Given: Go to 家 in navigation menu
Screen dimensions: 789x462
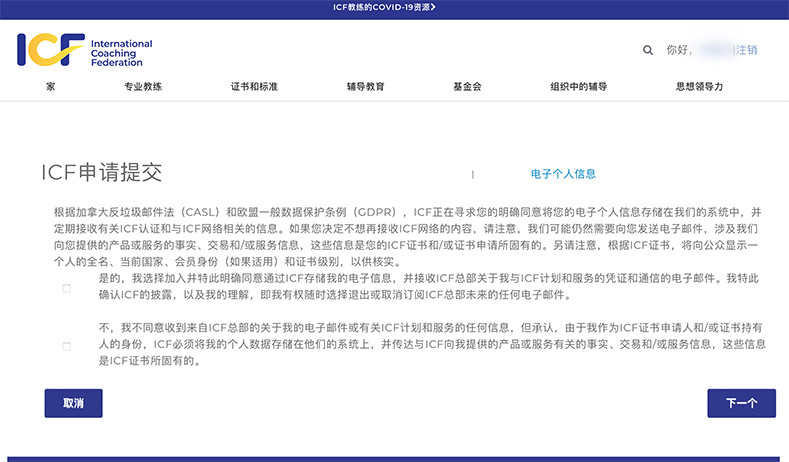Looking at the screenshot, I should [x=50, y=87].
